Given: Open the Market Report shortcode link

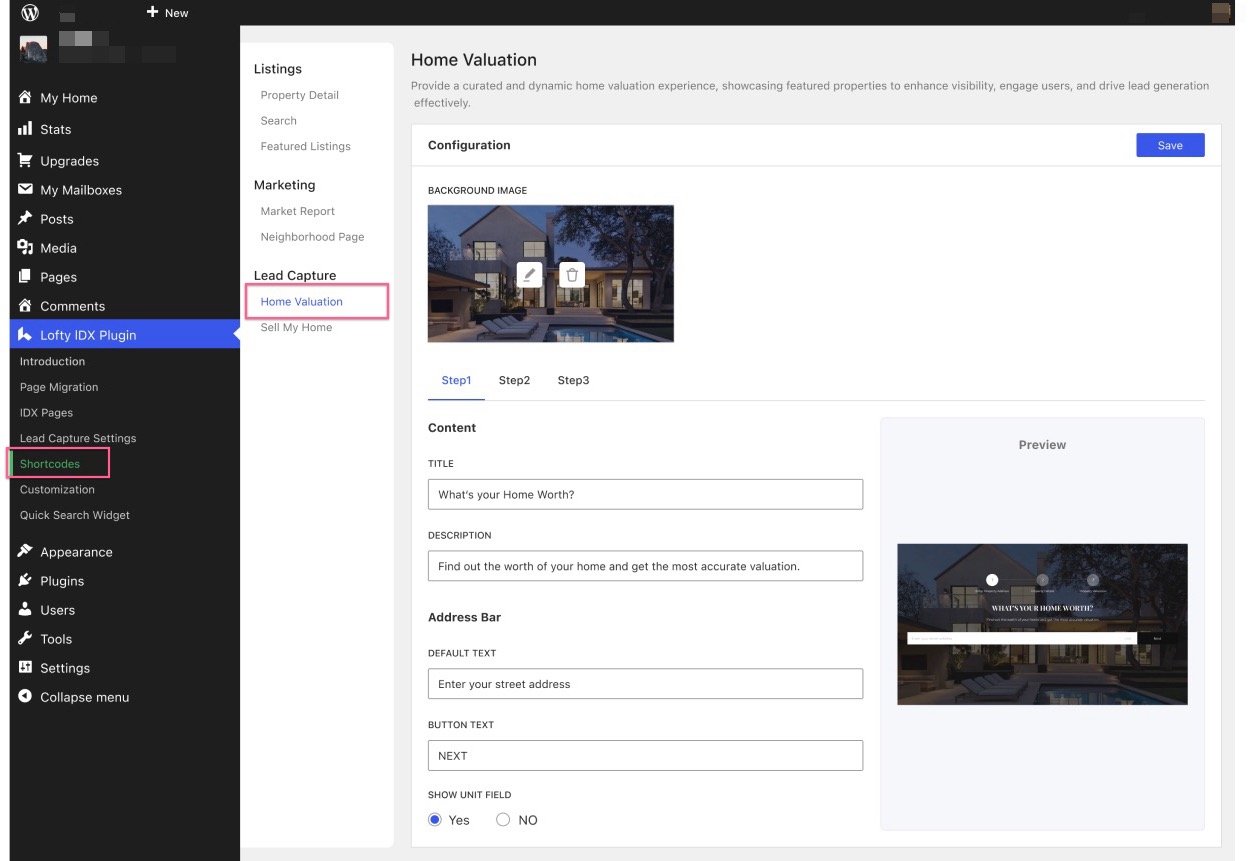Looking at the screenshot, I should point(297,211).
